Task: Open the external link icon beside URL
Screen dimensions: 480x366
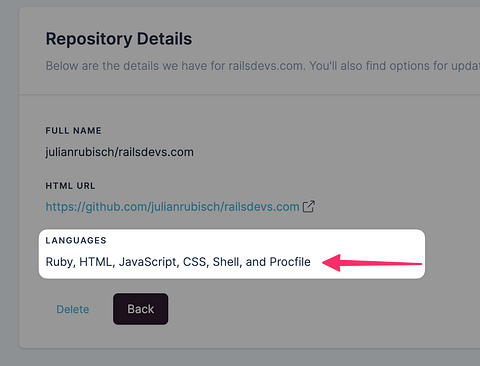Action: coord(308,206)
